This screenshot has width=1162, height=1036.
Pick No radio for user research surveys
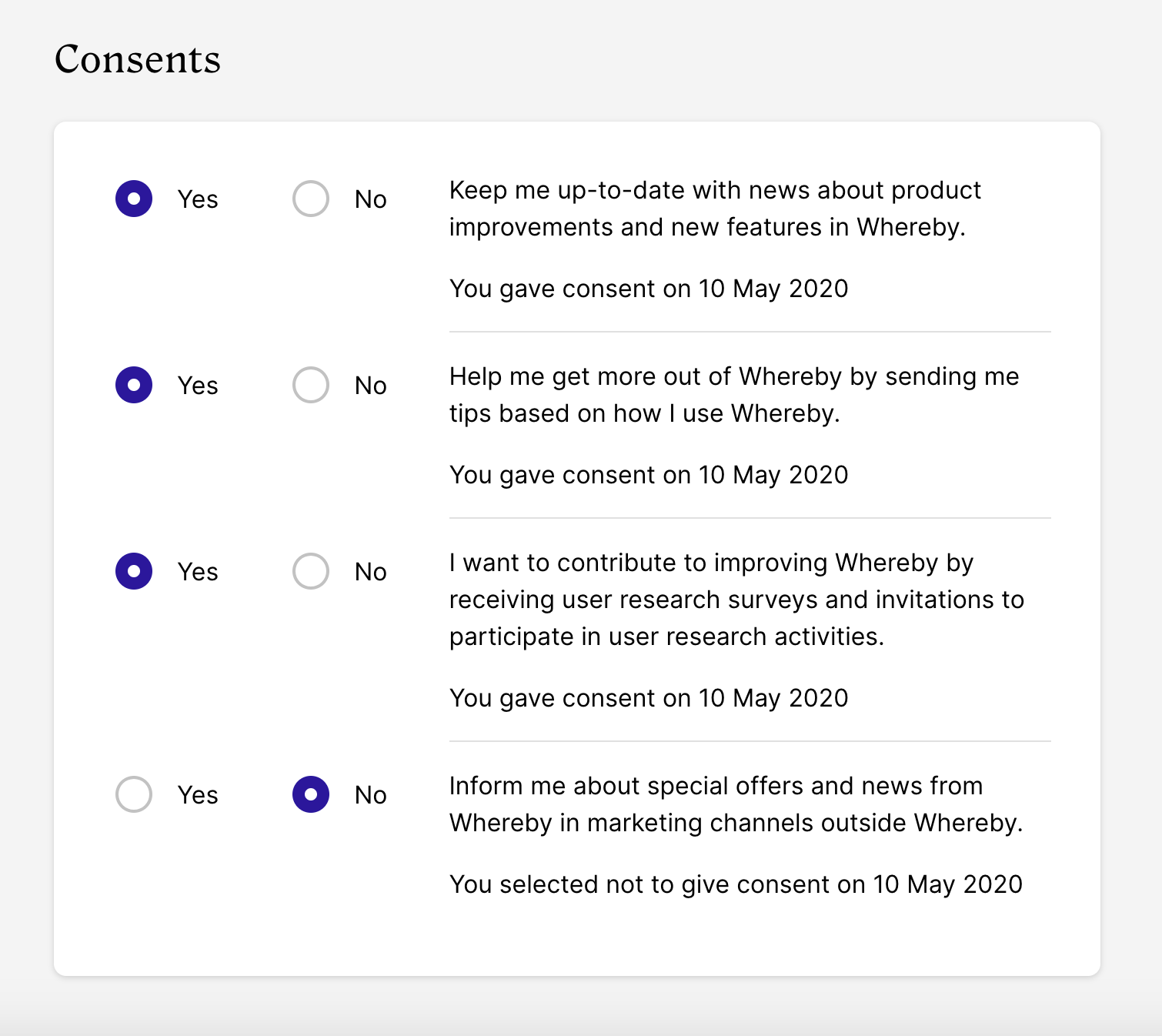pyautogui.click(x=311, y=571)
